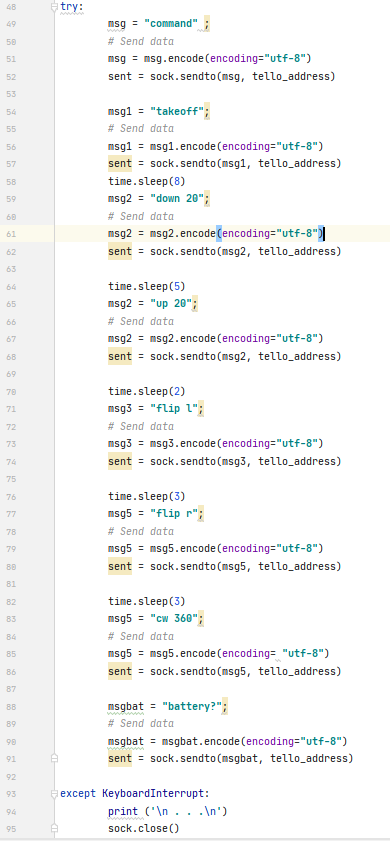Click 'msg5.encode' on line 79
Viewport: 390px width, 841px height.
coord(183,549)
